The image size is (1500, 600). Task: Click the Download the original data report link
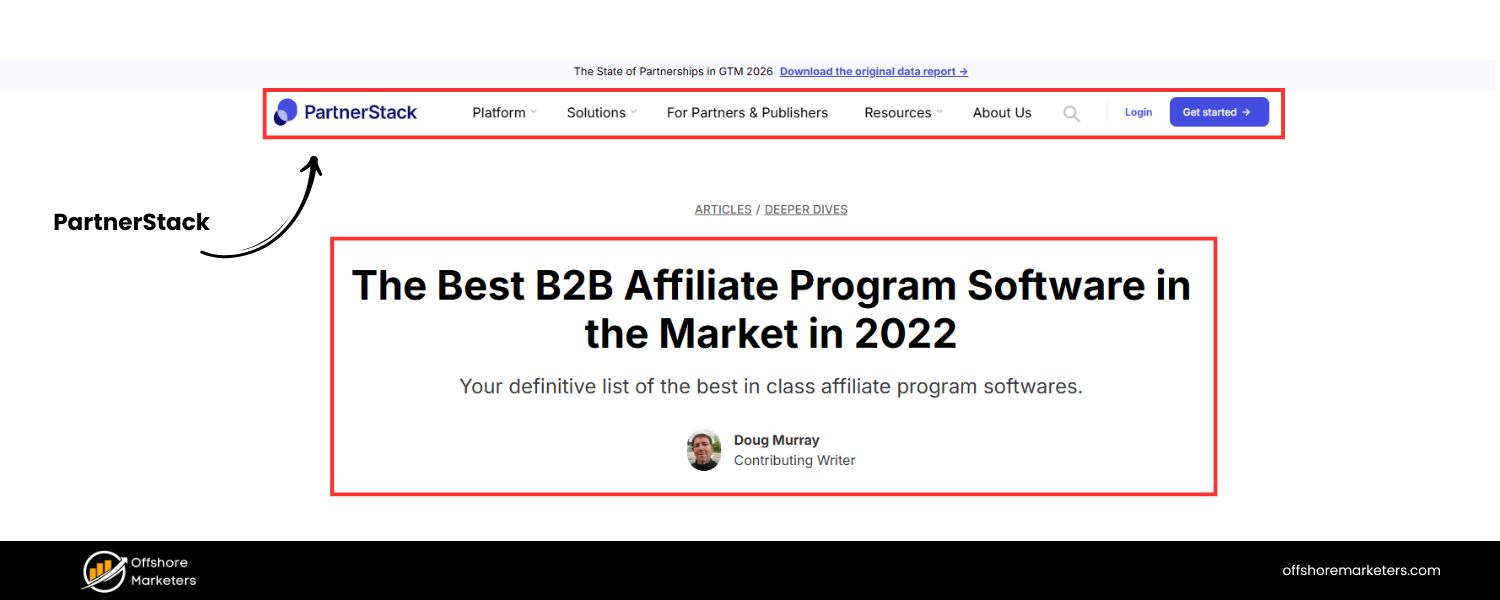click(x=866, y=71)
